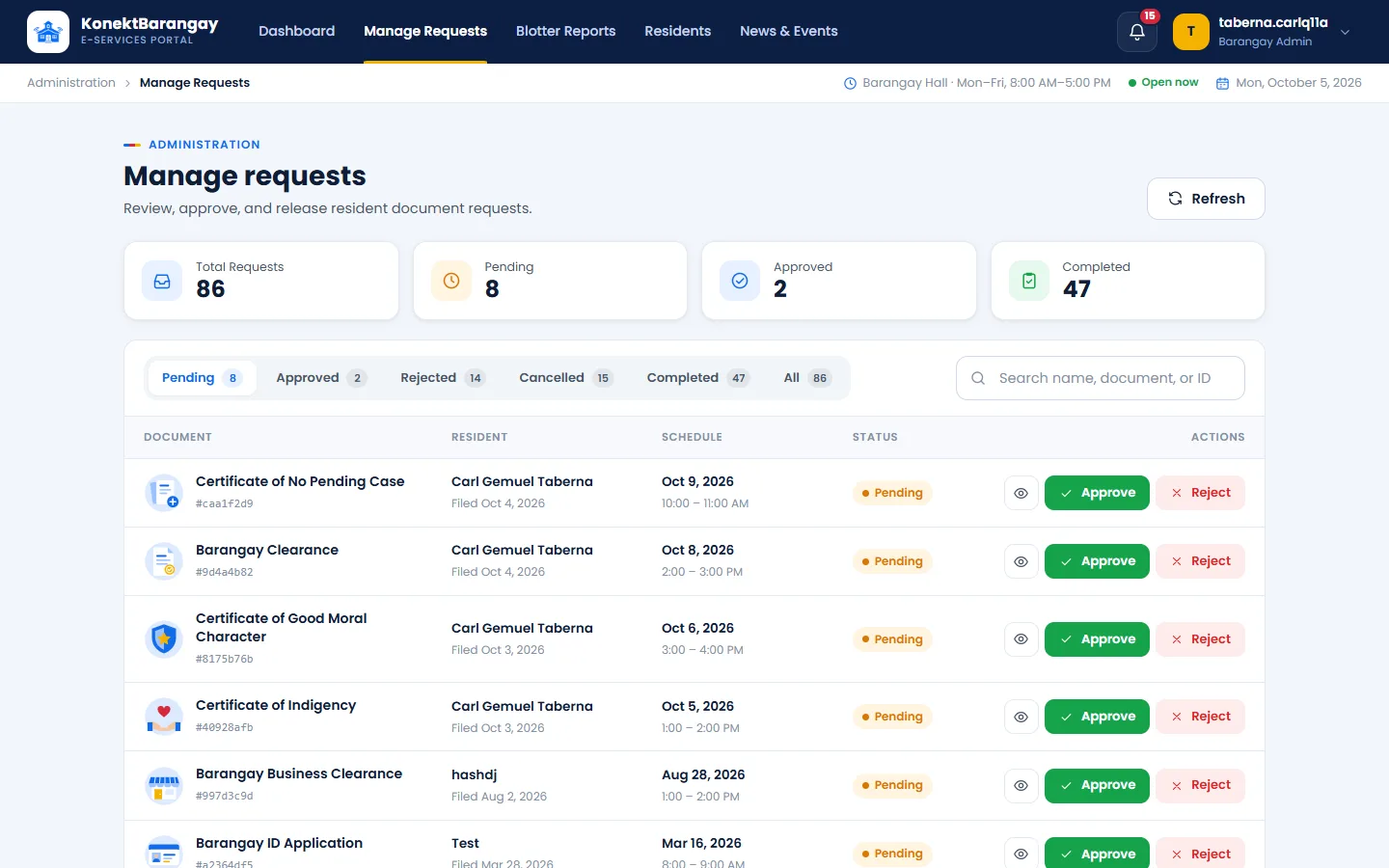Click the KonektBarangay logo icon
This screenshot has width=1389, height=868.
[48, 32]
